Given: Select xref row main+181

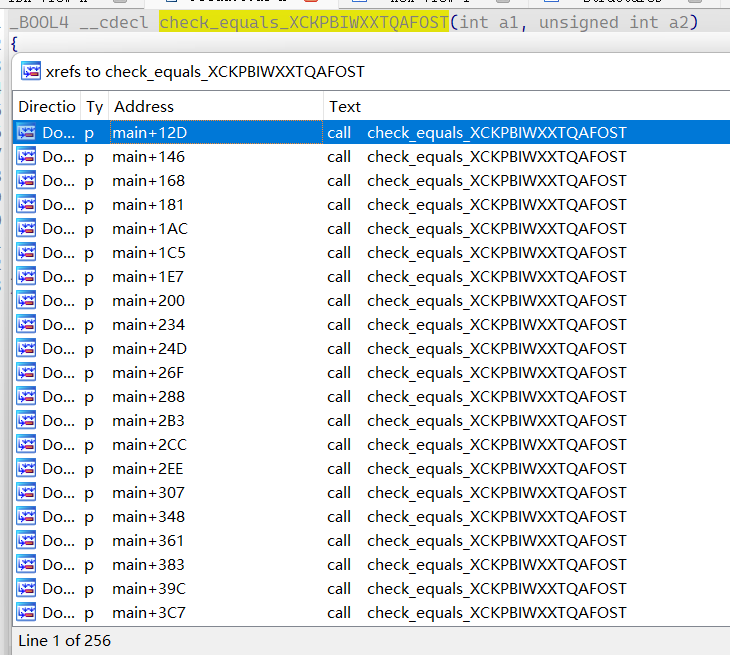Looking at the screenshot, I should tap(372, 205).
